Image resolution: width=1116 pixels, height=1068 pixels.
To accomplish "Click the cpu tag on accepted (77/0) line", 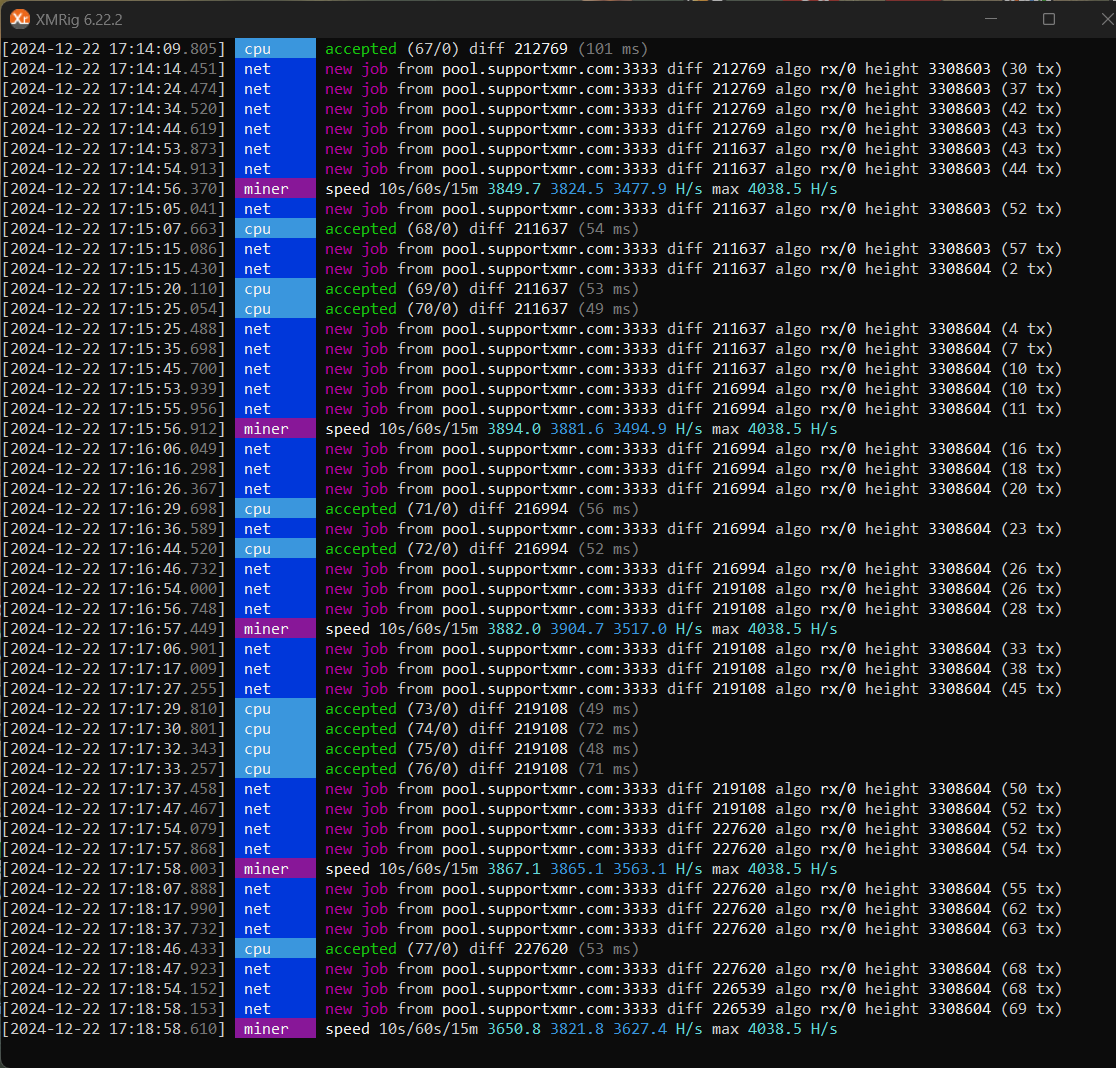I will [x=257, y=949].
